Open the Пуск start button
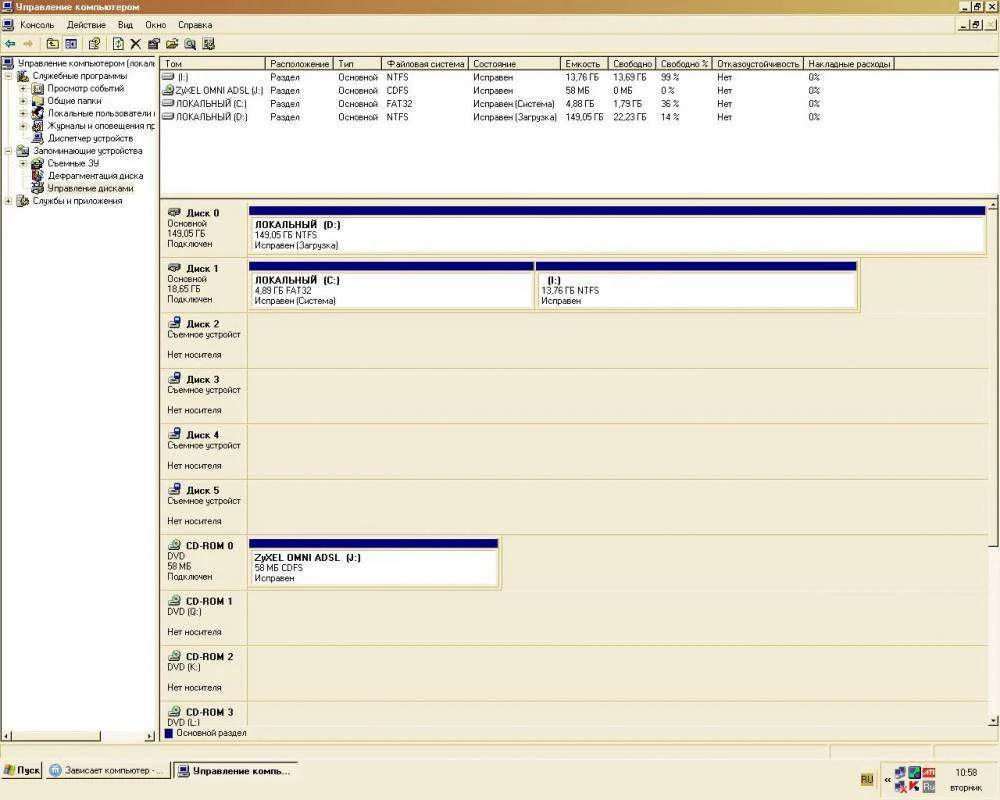Image resolution: width=1000 pixels, height=800 pixels. [22, 770]
